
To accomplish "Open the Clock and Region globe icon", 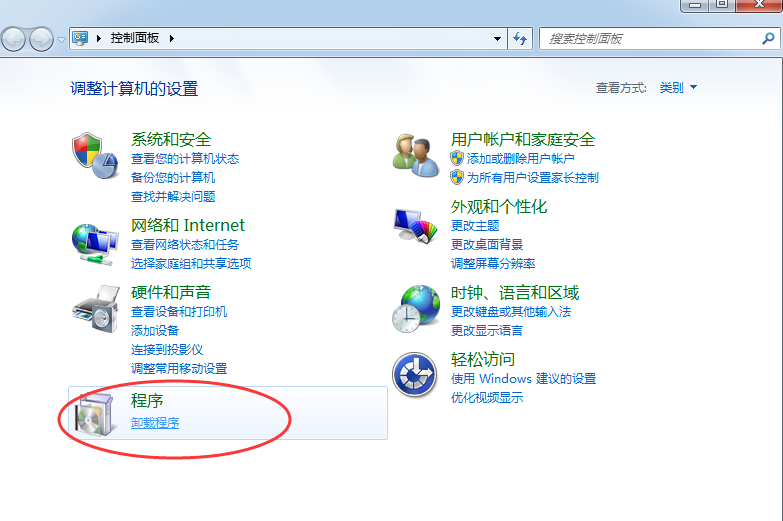I will [x=416, y=309].
